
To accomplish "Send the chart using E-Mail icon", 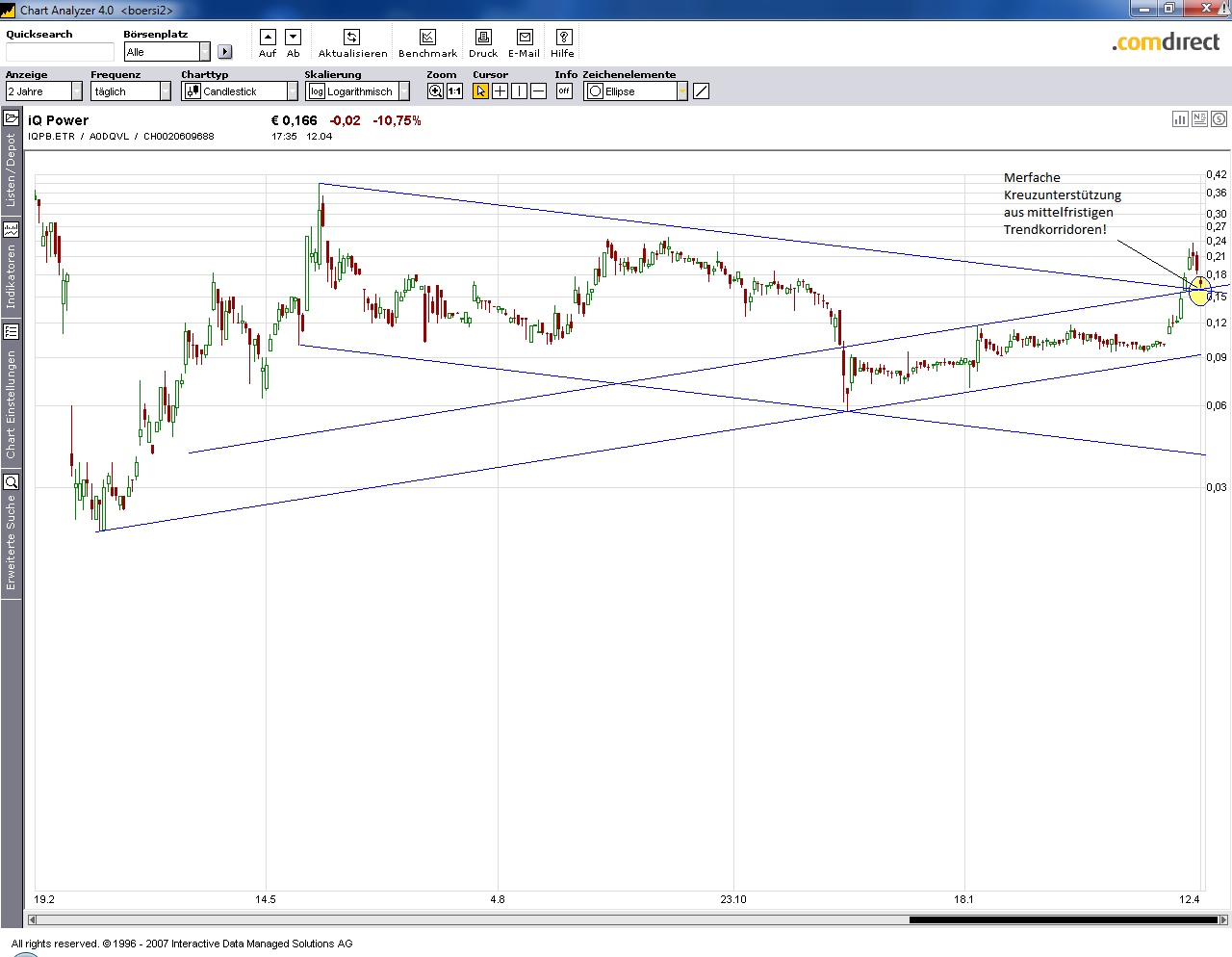I will 525,38.
